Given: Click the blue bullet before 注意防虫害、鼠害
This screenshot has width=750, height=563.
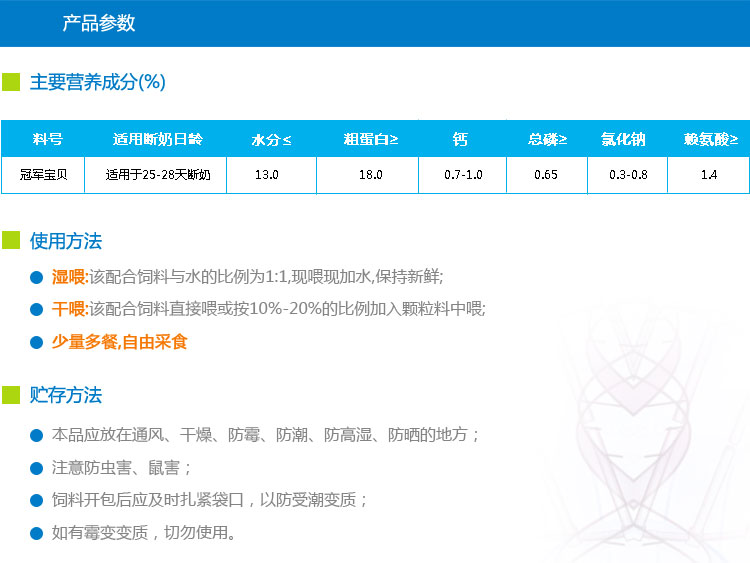Looking at the screenshot, I should point(37,467).
